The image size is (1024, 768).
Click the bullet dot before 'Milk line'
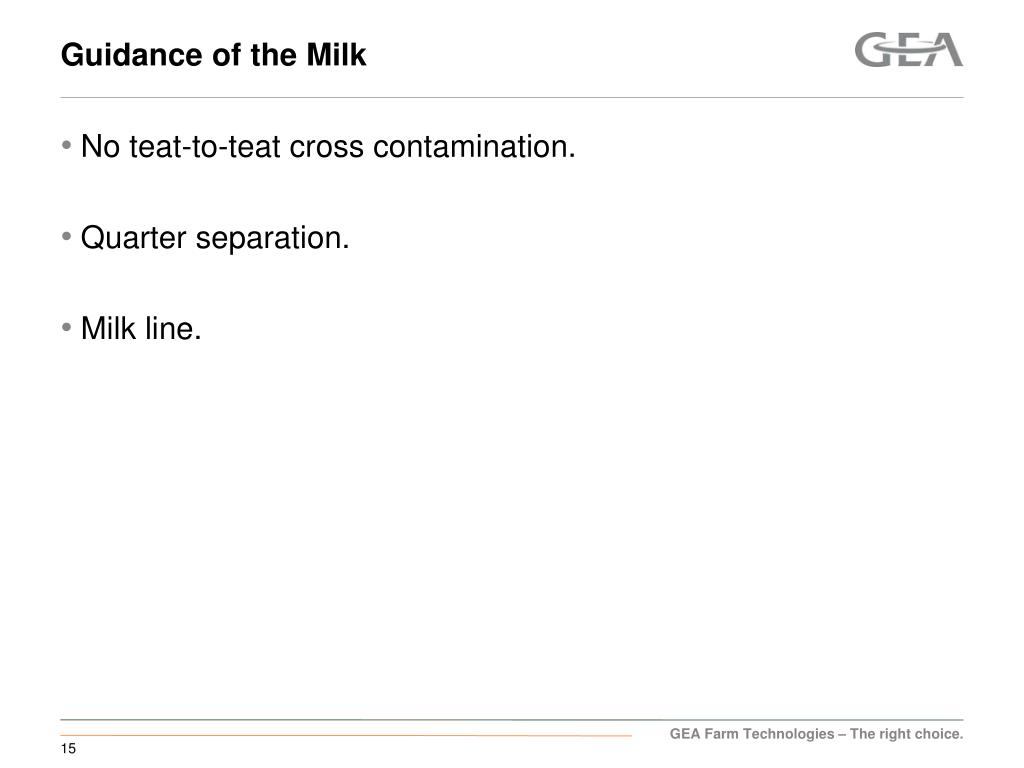67,327
